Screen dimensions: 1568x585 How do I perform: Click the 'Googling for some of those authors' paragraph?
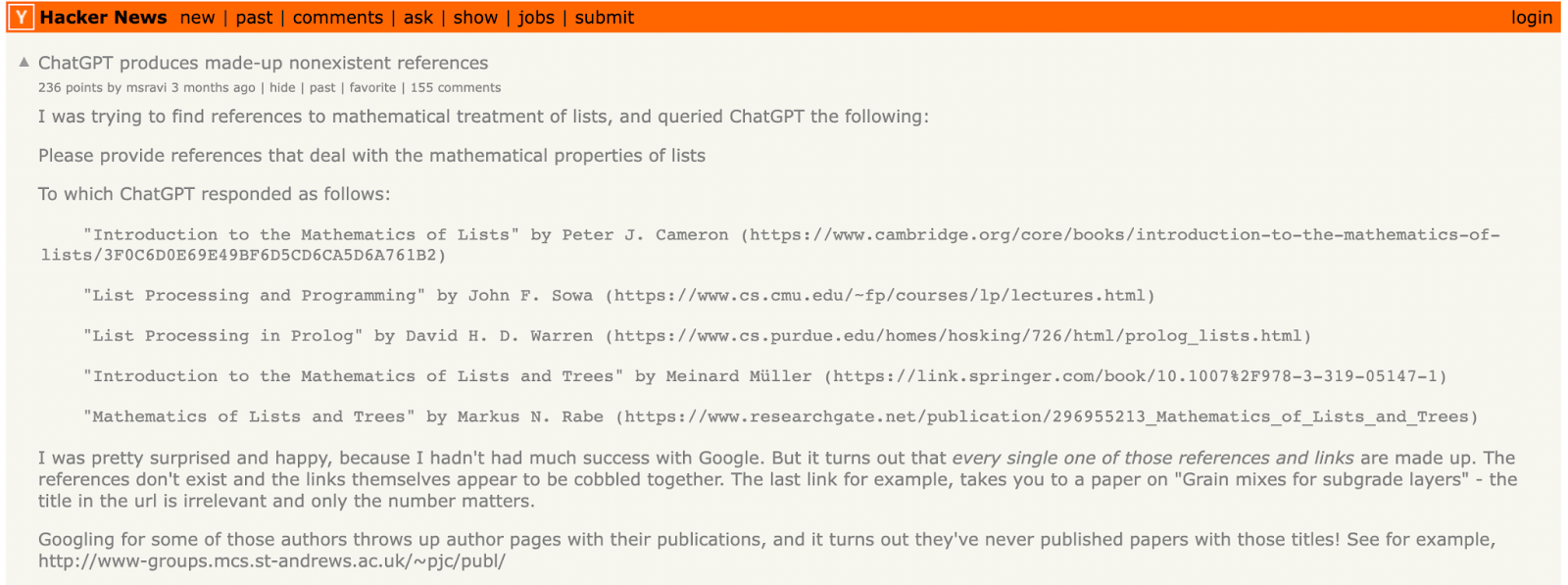766,550
